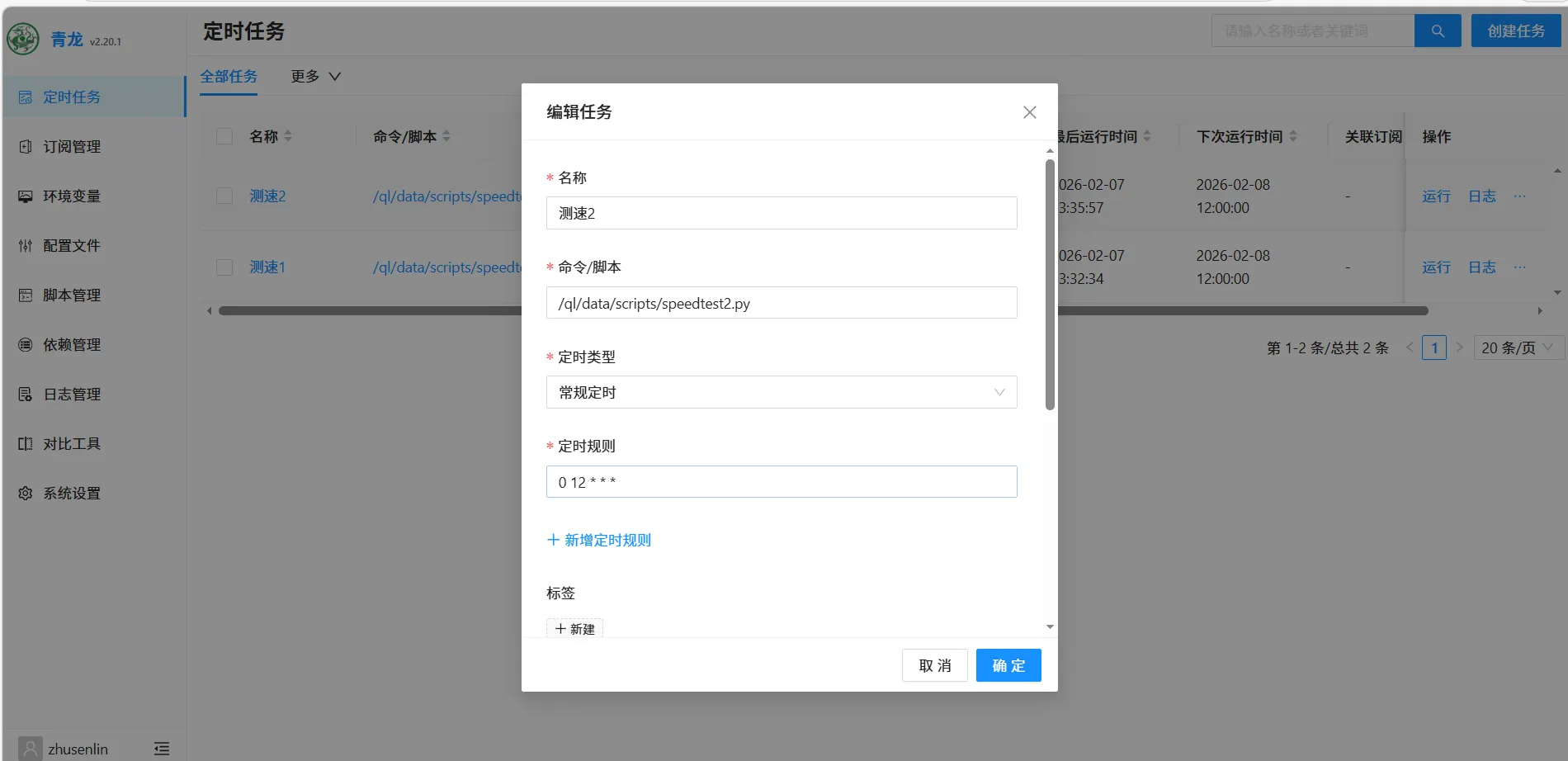Image resolution: width=1568 pixels, height=761 pixels.
Task: Switch to the 全部任务 tab
Action: 229,77
